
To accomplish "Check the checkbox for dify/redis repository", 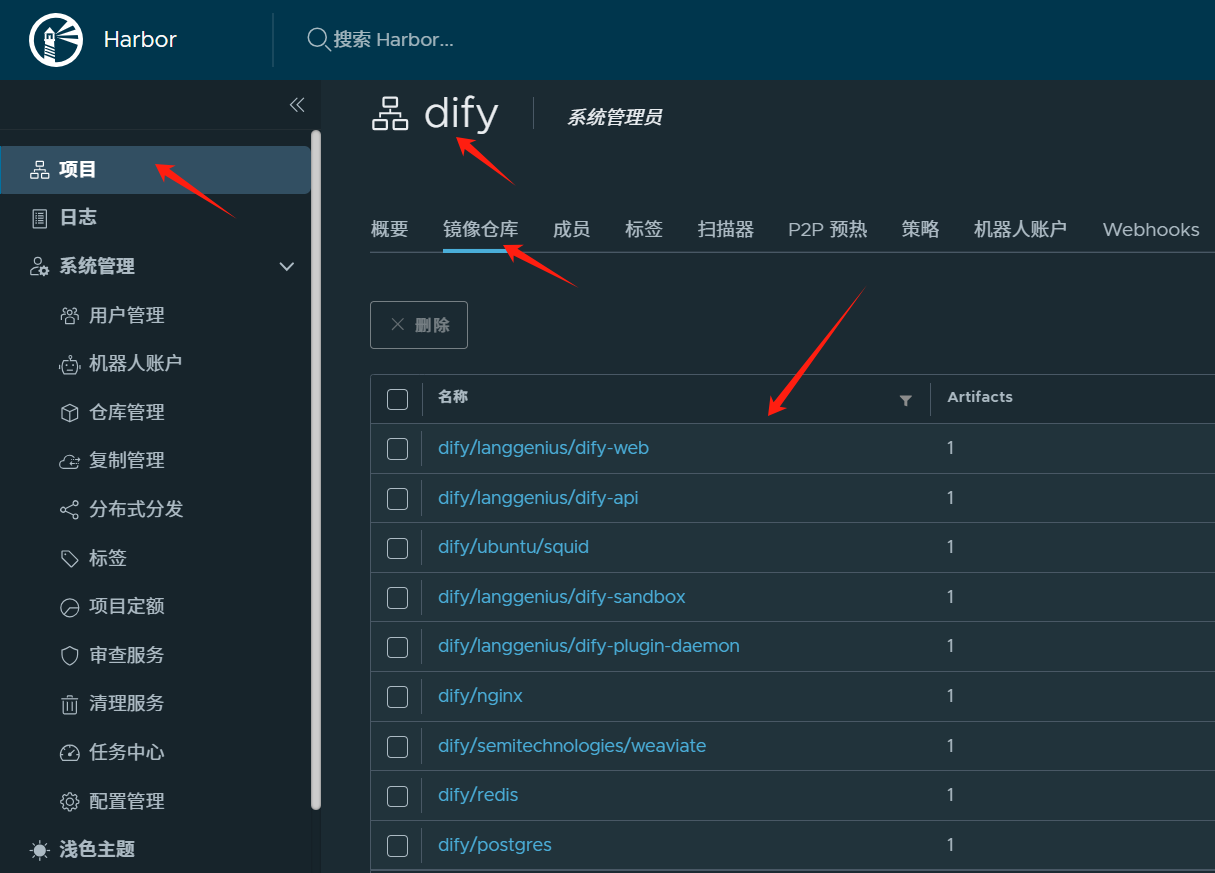I will (397, 796).
